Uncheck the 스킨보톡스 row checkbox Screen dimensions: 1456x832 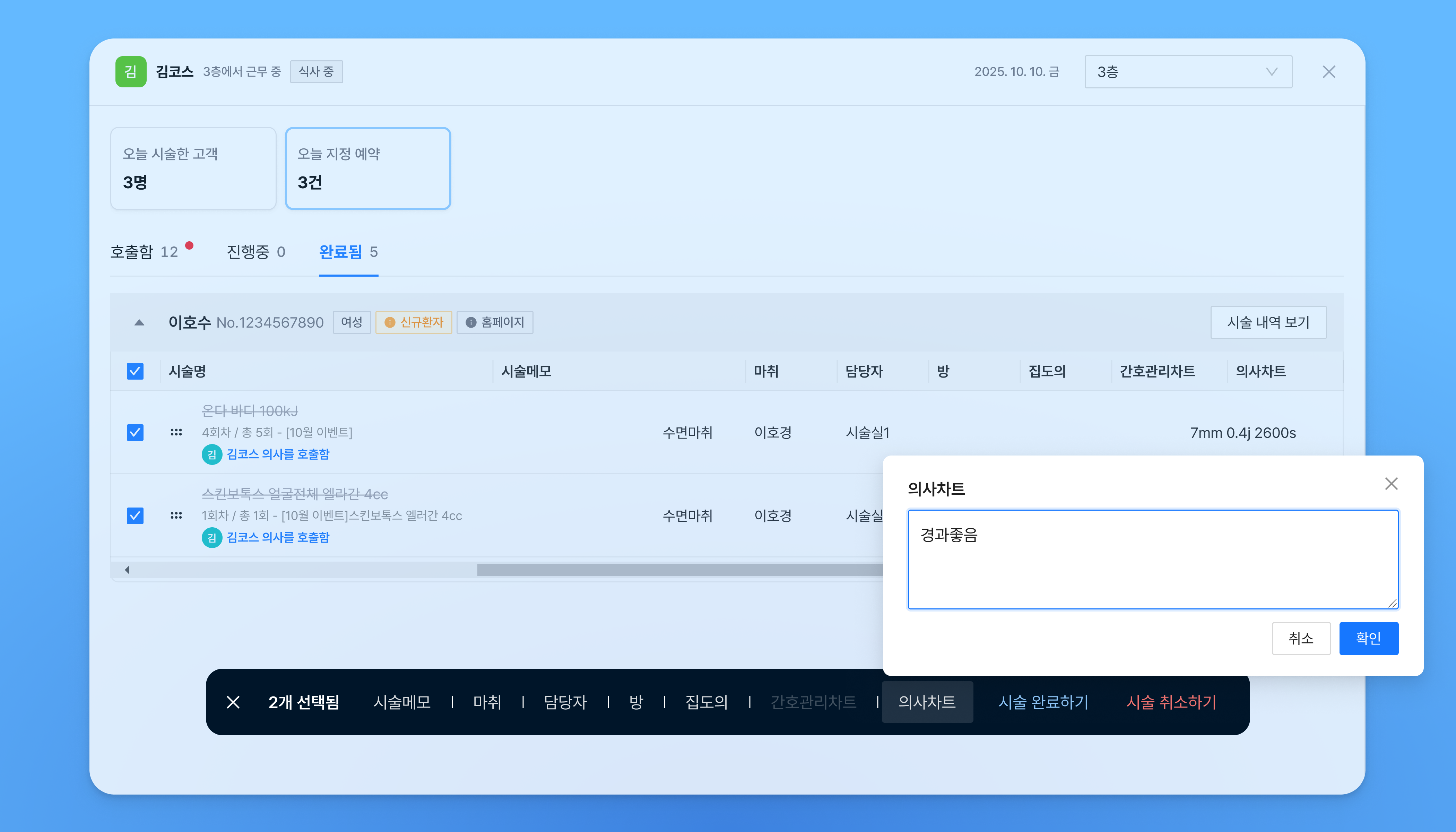click(135, 515)
